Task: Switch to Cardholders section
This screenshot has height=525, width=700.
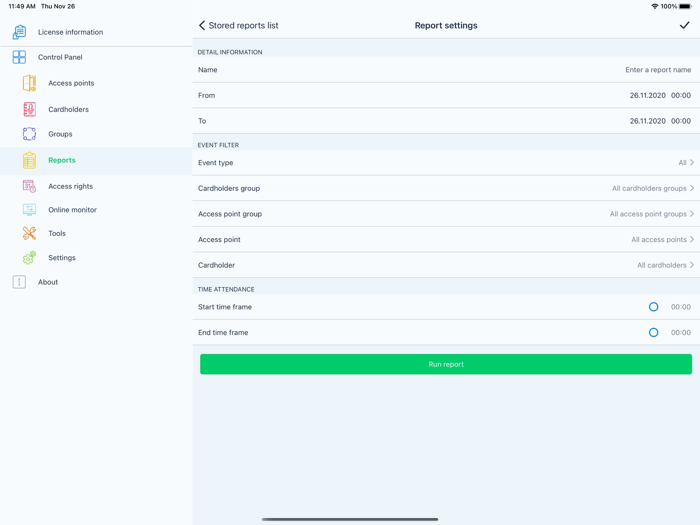Action: pyautogui.click(x=69, y=109)
